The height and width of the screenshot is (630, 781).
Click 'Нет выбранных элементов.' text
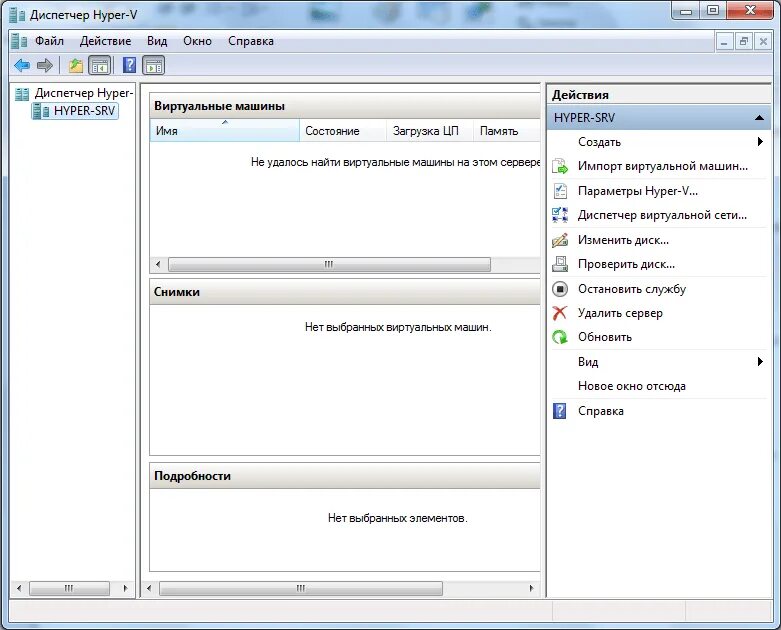(397, 518)
